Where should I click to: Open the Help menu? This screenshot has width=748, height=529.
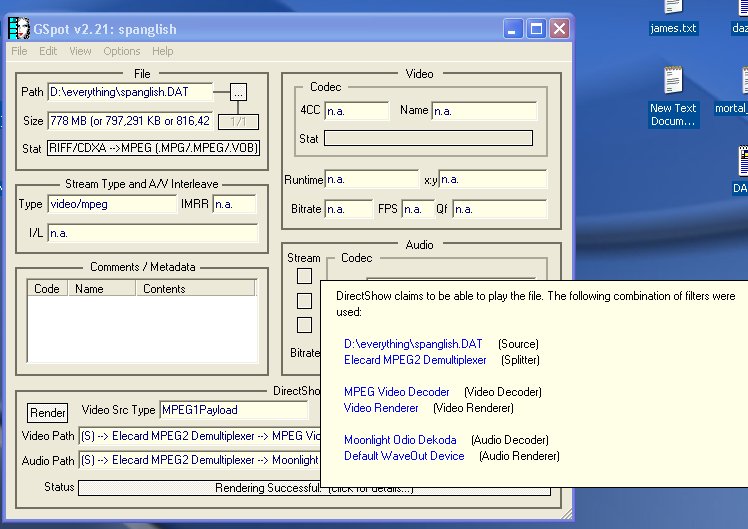(x=163, y=51)
